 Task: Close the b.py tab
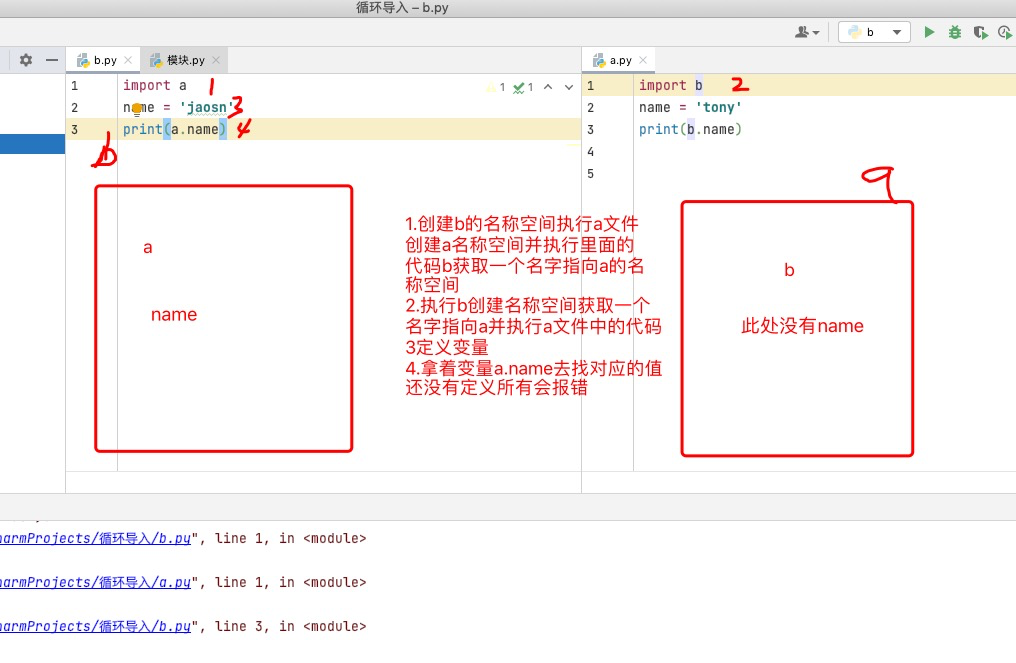tap(128, 60)
